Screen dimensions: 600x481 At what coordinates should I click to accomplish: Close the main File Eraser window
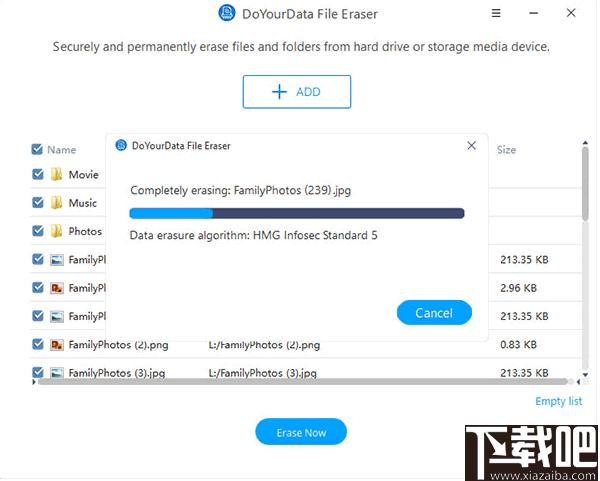(571, 13)
